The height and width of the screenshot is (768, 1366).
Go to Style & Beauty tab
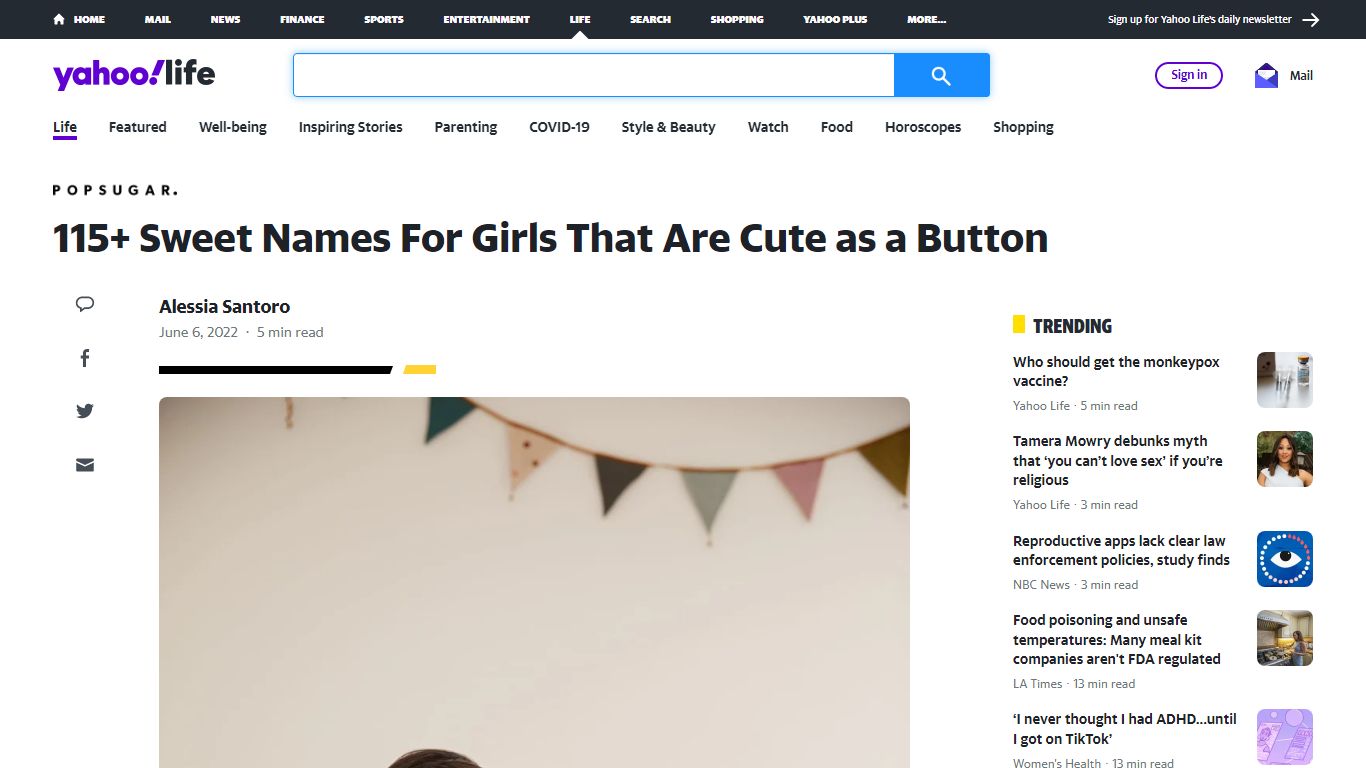(x=668, y=127)
